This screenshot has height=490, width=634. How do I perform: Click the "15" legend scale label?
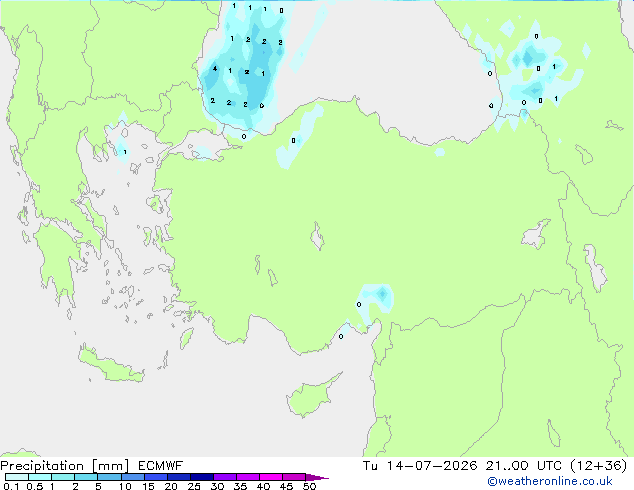coord(148,486)
